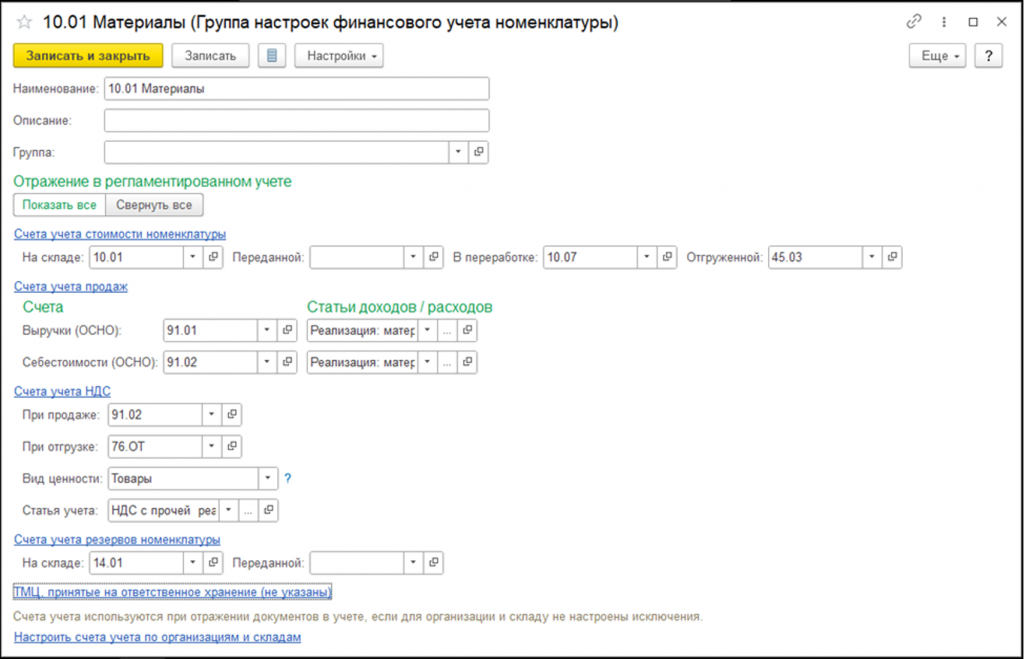Expand the cost article Реализация dropdown
The height and width of the screenshot is (659, 1024).
(427, 361)
